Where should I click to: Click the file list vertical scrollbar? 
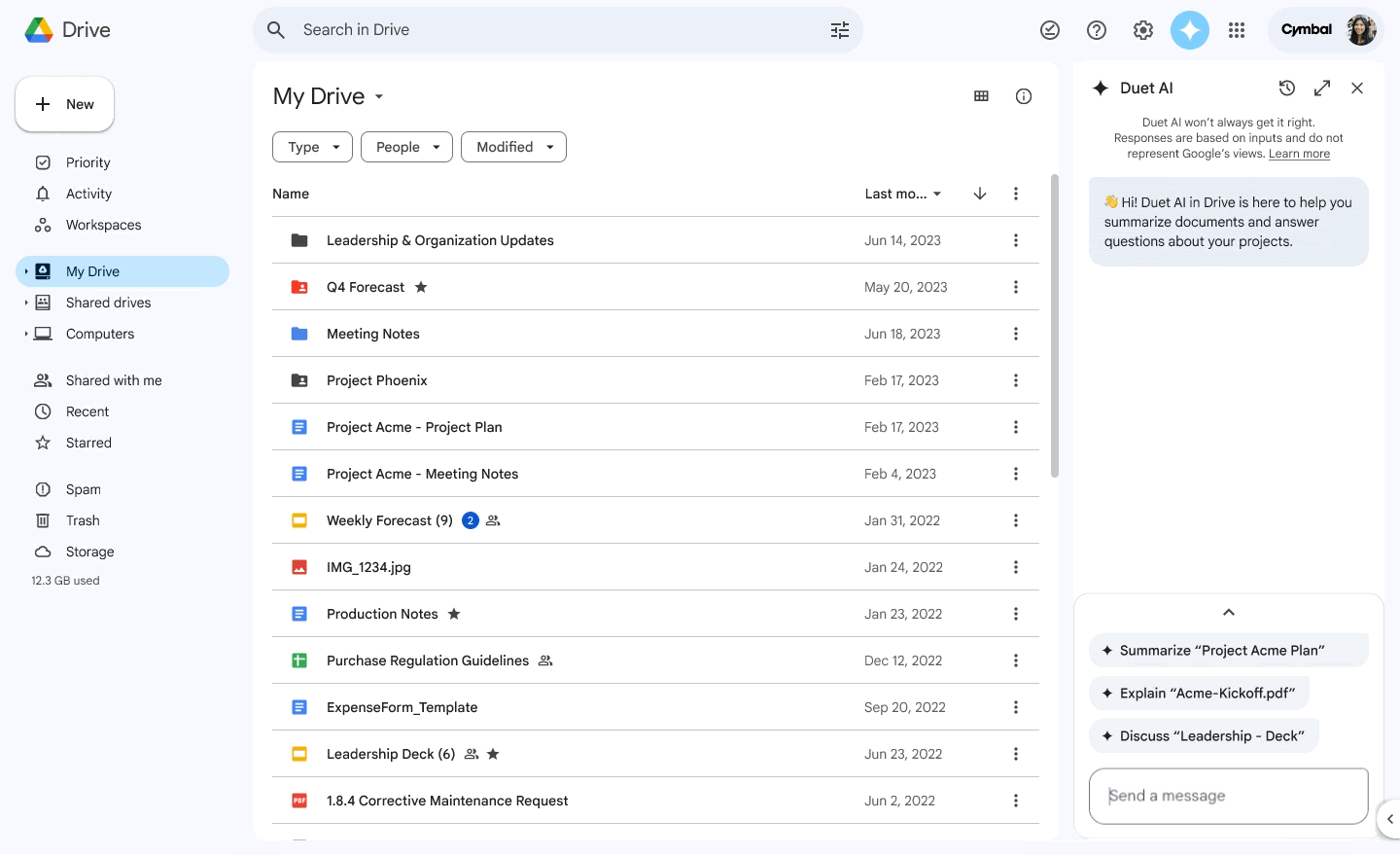coord(1055,326)
